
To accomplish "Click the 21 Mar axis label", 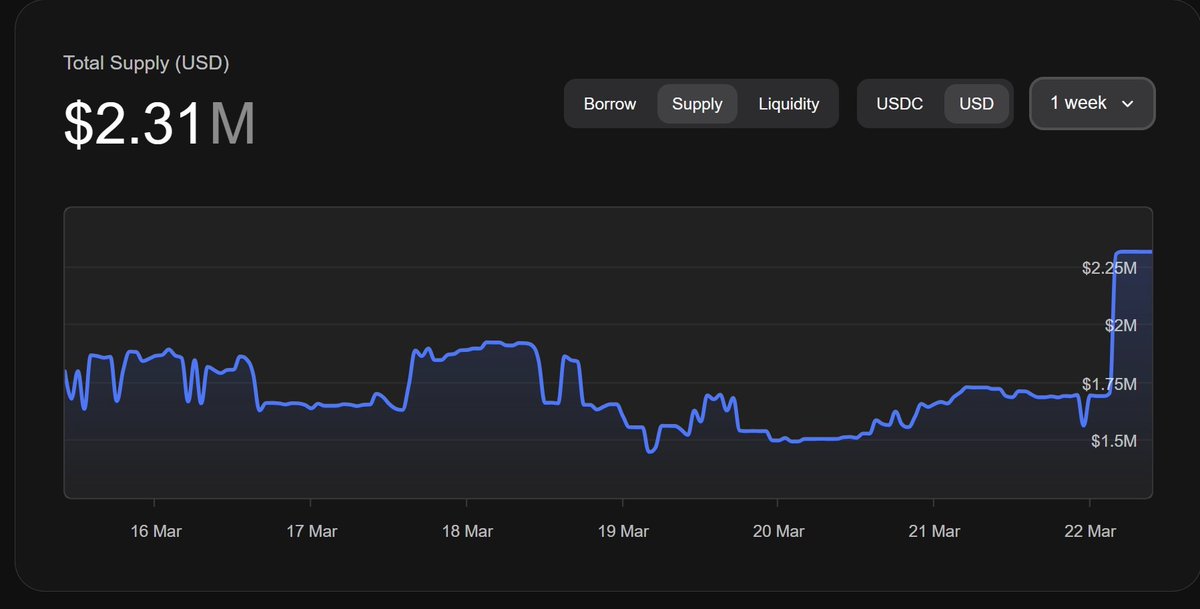I will point(934,531).
